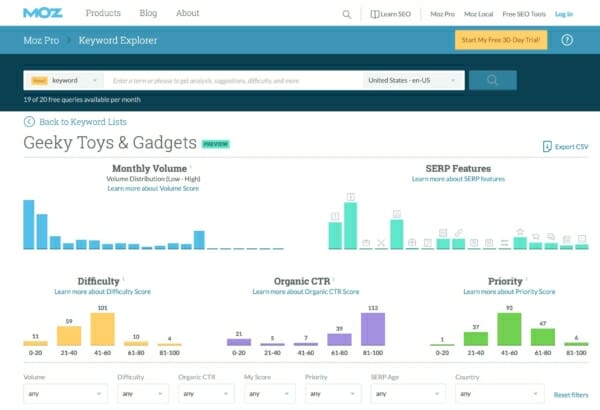The image size is (600, 410).
Task: Open the SERP Age filter dropdown
Action: point(408,394)
